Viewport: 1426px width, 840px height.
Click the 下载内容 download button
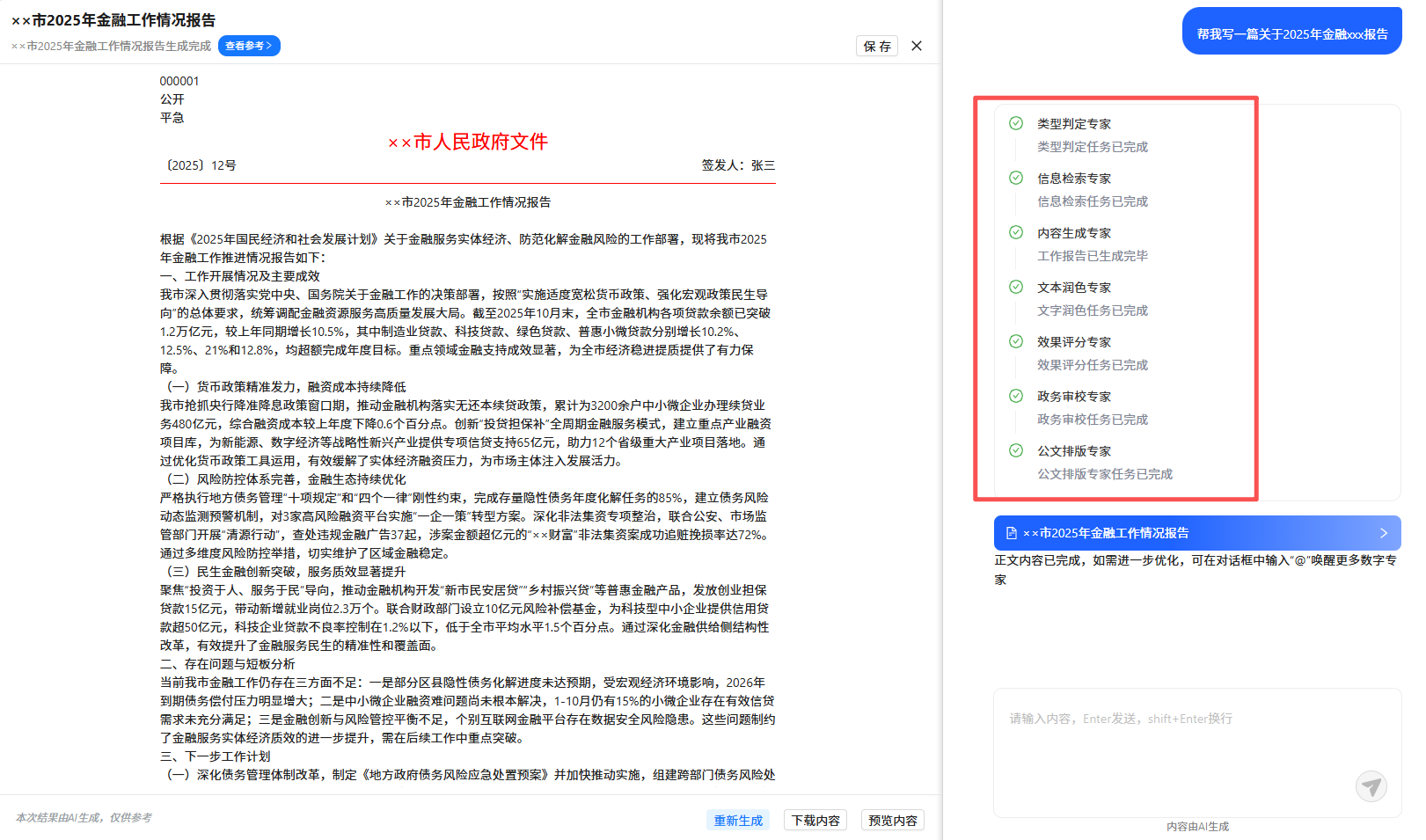[x=815, y=820]
